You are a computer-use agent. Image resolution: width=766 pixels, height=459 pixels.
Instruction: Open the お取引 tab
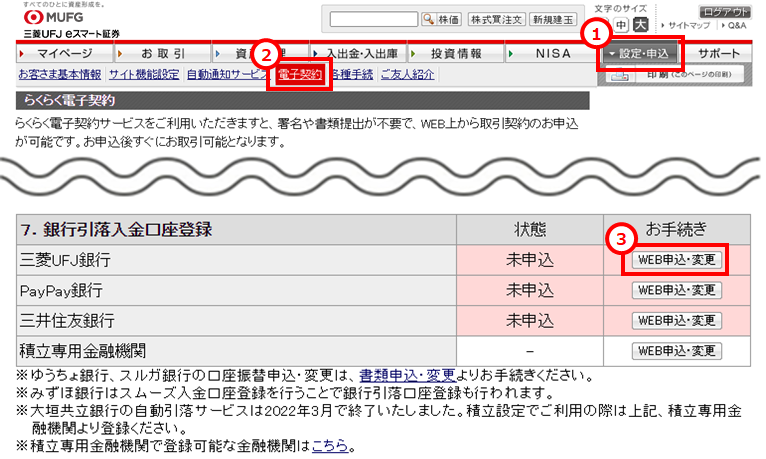coord(163,53)
